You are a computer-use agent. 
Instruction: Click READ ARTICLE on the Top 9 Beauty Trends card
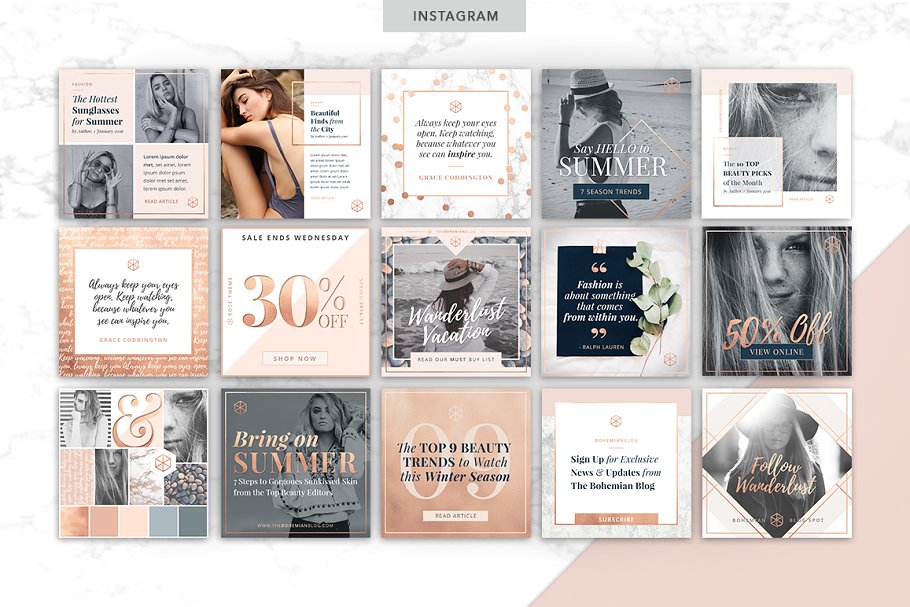point(455,516)
